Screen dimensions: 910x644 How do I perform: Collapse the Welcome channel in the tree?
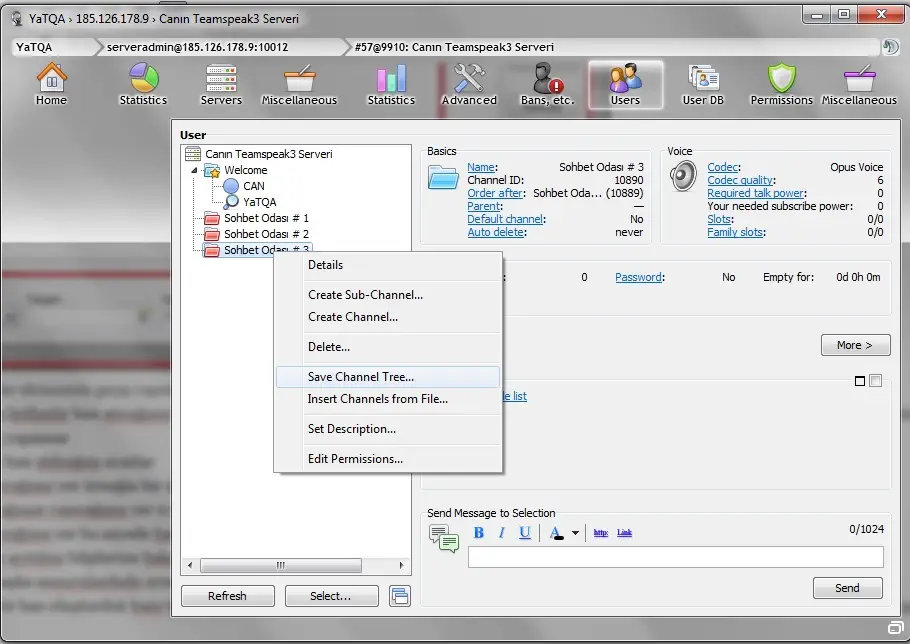194,171
